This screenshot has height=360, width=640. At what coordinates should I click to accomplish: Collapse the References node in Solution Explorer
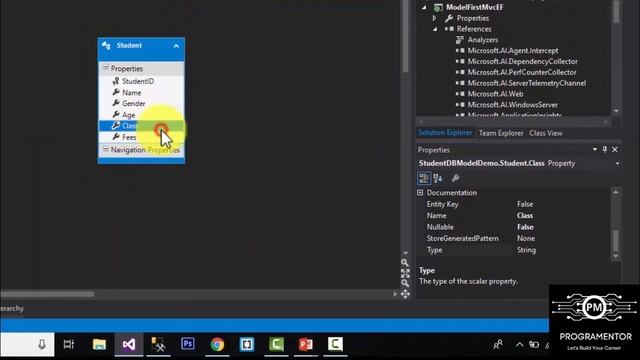click(x=435, y=29)
